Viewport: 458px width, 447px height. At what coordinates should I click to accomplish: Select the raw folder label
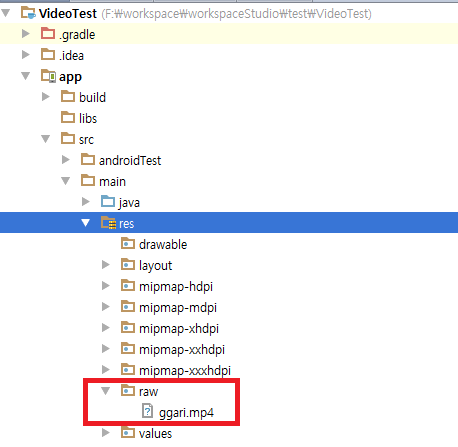pos(148,392)
